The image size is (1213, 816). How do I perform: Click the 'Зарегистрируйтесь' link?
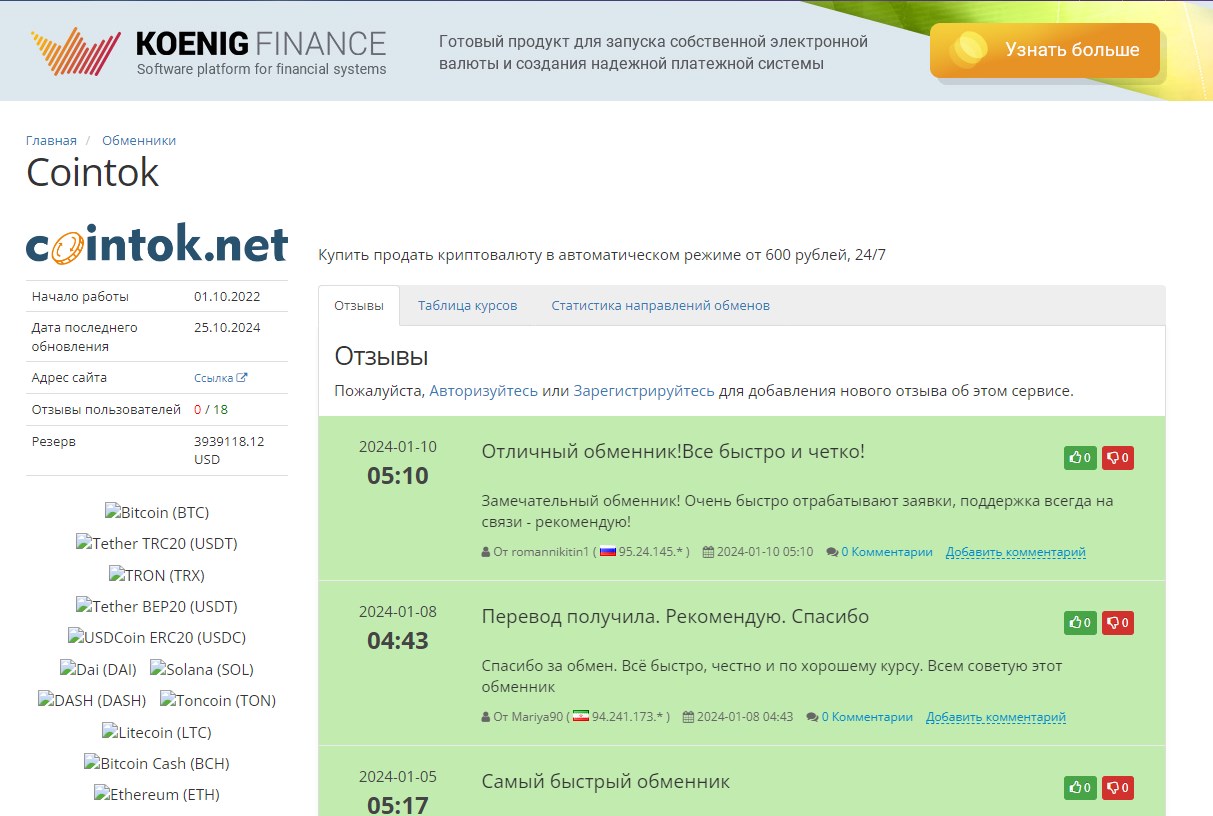point(644,391)
